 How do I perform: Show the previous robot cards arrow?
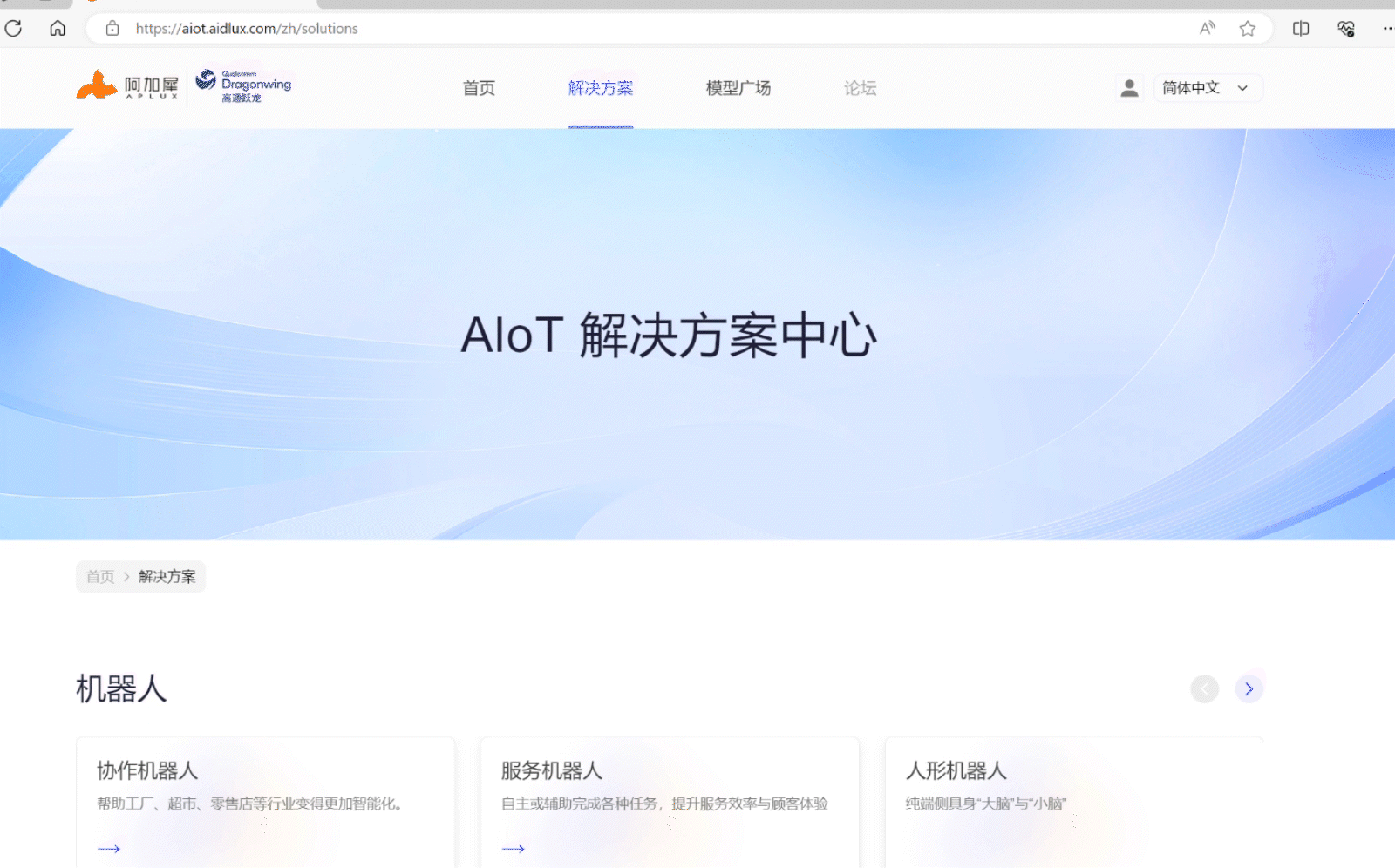pyautogui.click(x=1205, y=688)
